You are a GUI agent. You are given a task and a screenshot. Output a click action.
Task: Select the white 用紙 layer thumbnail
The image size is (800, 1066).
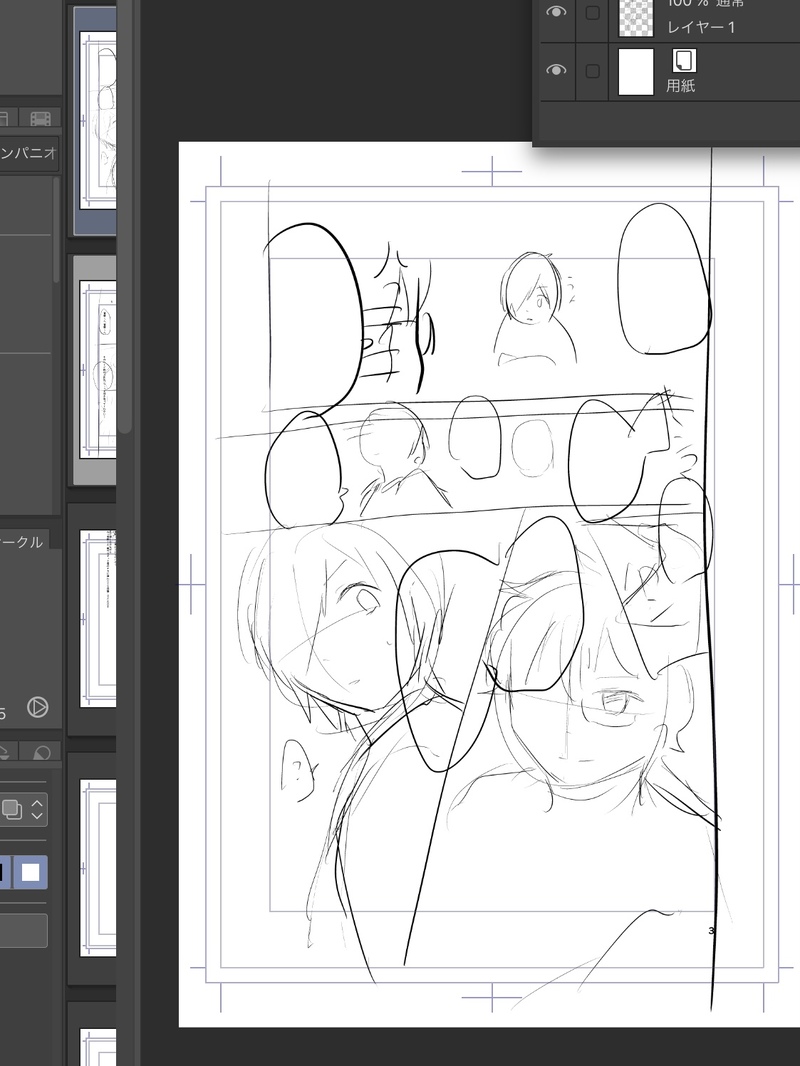[636, 72]
